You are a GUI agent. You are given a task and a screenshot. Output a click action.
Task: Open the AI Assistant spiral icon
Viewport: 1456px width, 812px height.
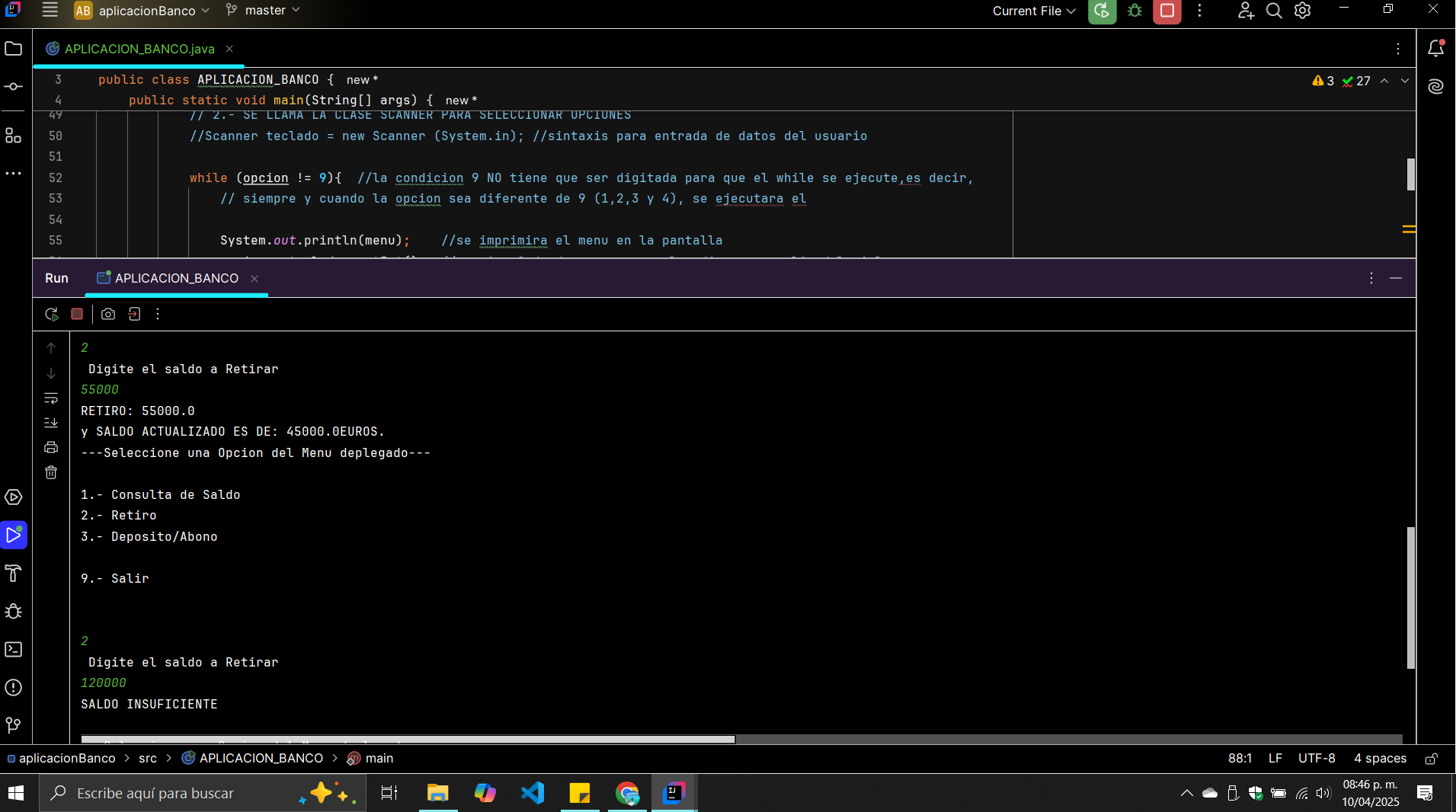pos(1436,86)
